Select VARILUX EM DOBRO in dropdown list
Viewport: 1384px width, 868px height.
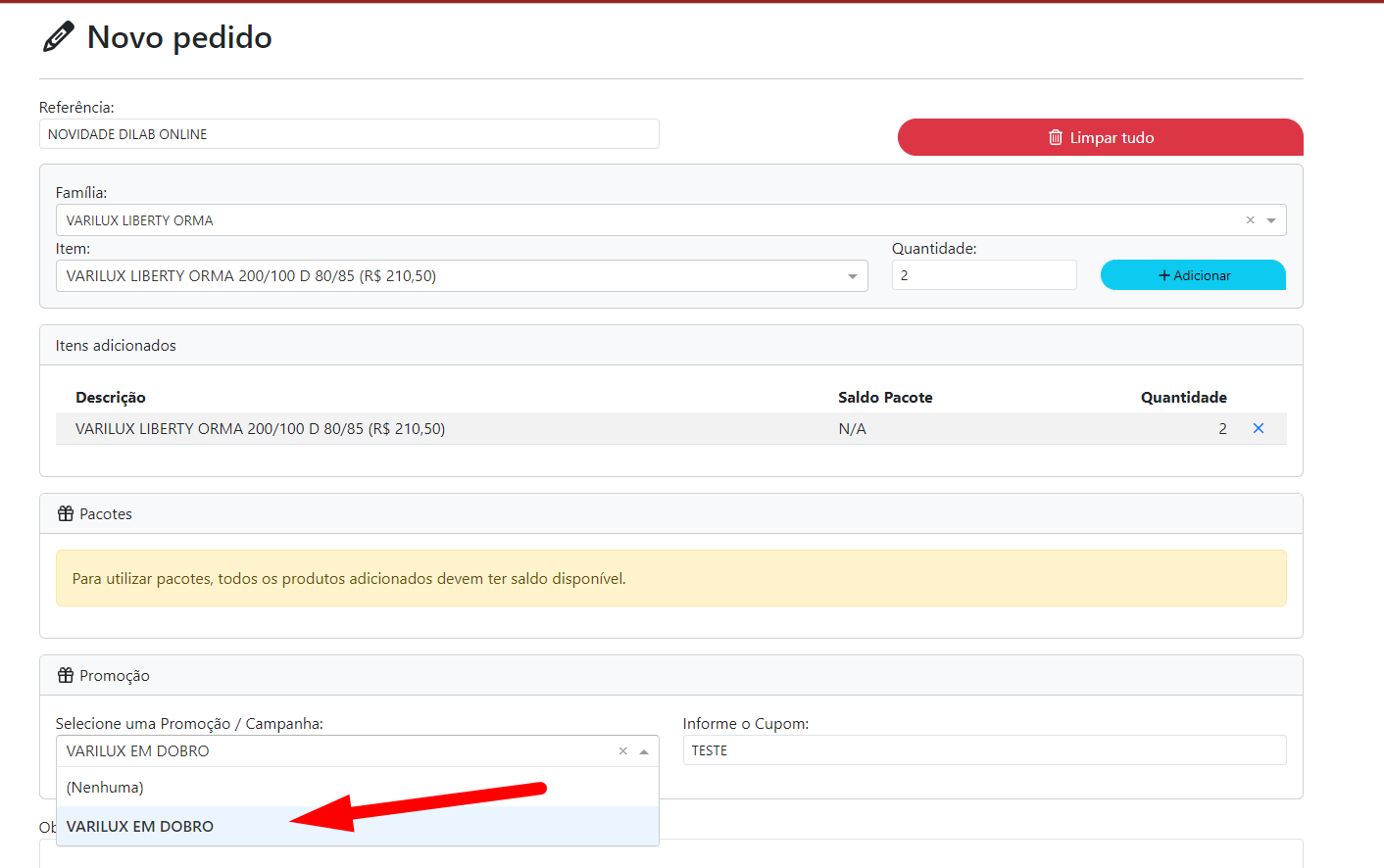pyautogui.click(x=358, y=827)
